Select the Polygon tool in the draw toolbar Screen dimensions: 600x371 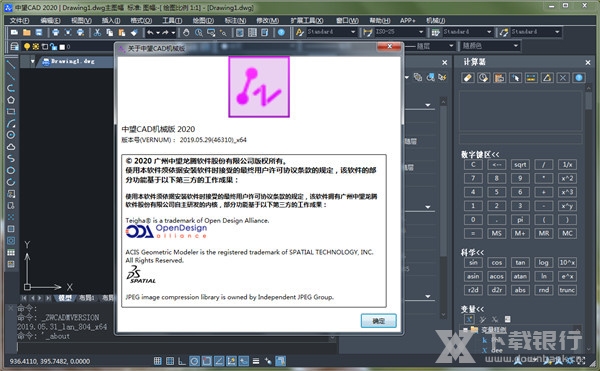(x=11, y=100)
